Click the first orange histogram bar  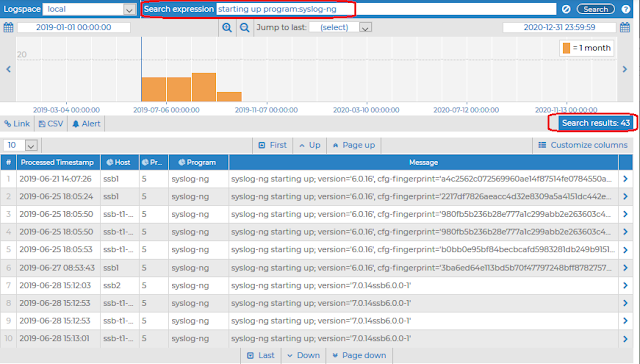(154, 89)
